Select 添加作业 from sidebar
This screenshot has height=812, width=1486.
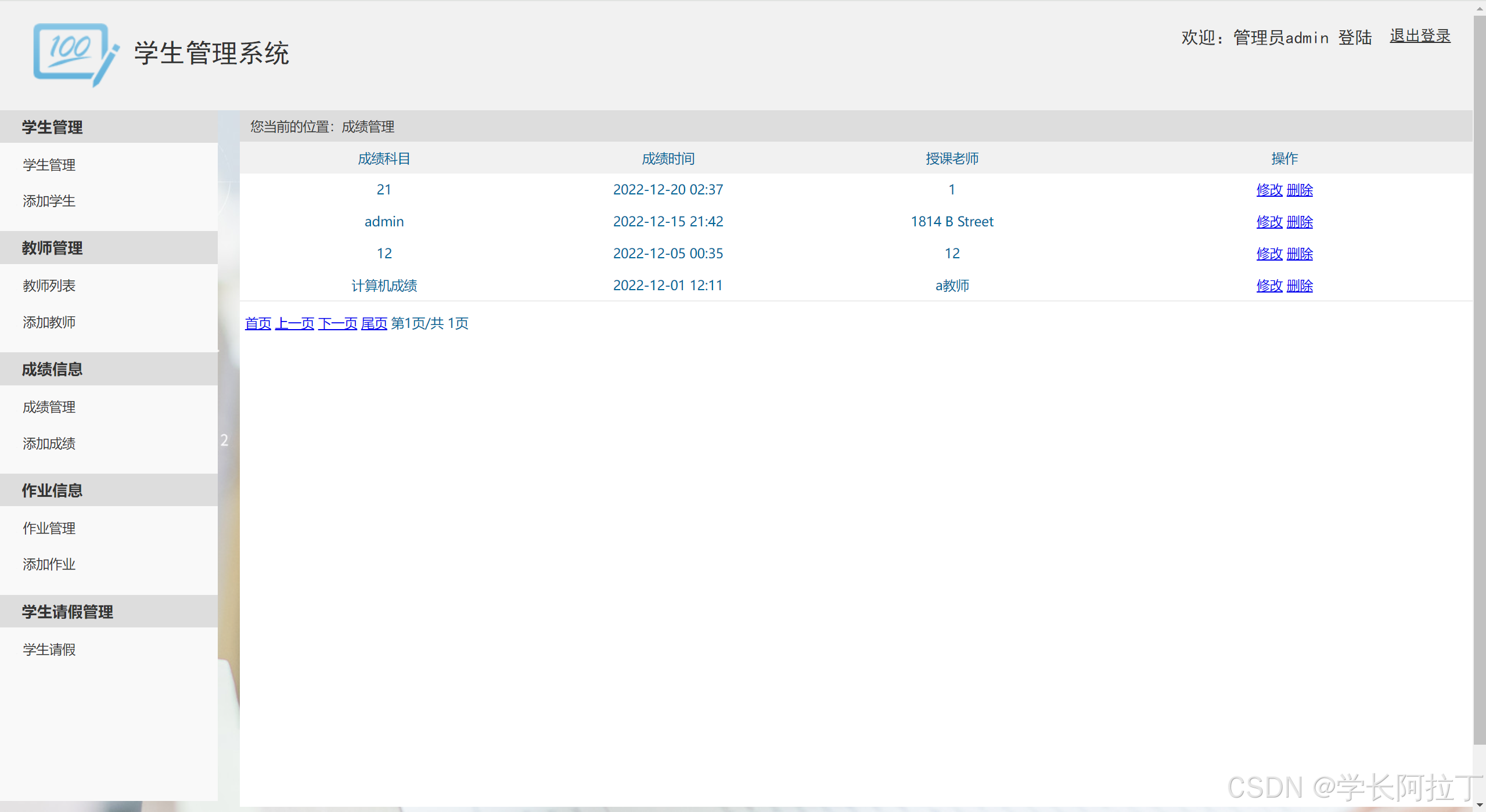pyautogui.click(x=49, y=564)
